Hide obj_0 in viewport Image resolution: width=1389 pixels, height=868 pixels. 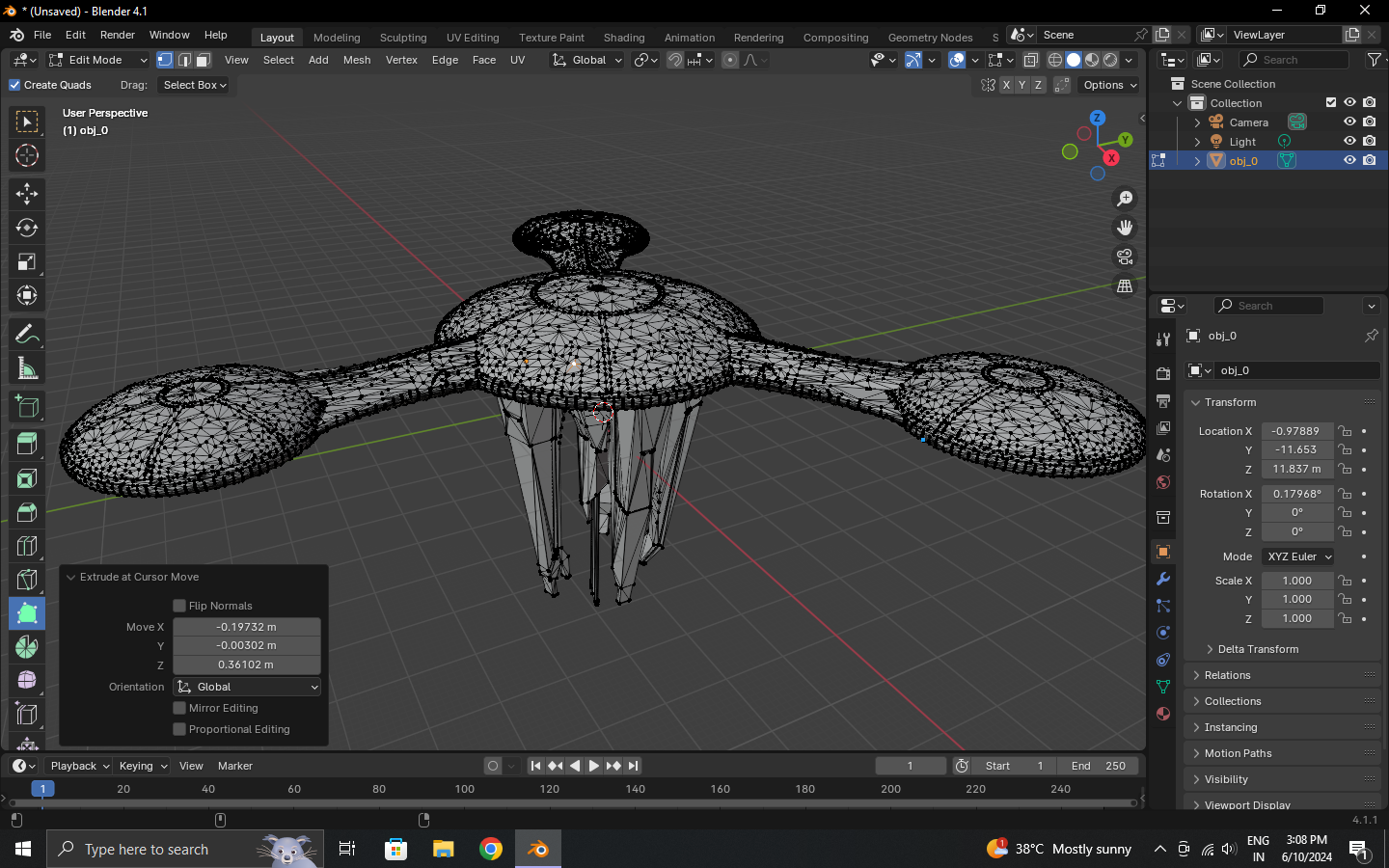click(1349, 160)
